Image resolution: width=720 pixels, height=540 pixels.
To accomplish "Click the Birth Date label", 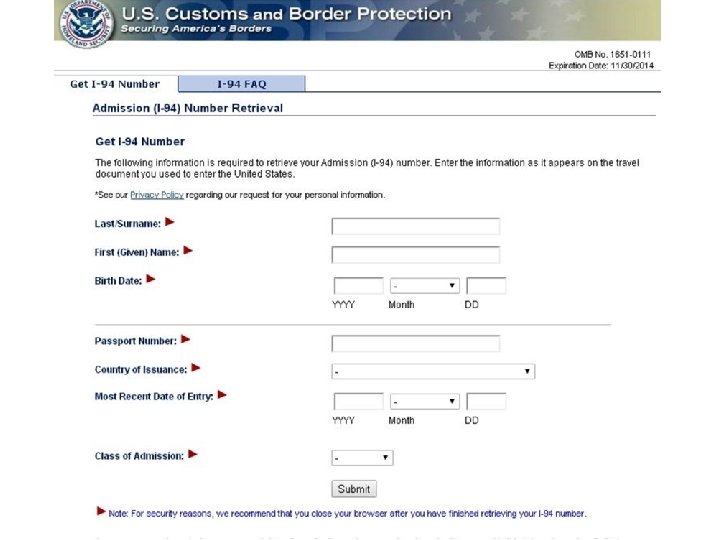I will 118,281.
